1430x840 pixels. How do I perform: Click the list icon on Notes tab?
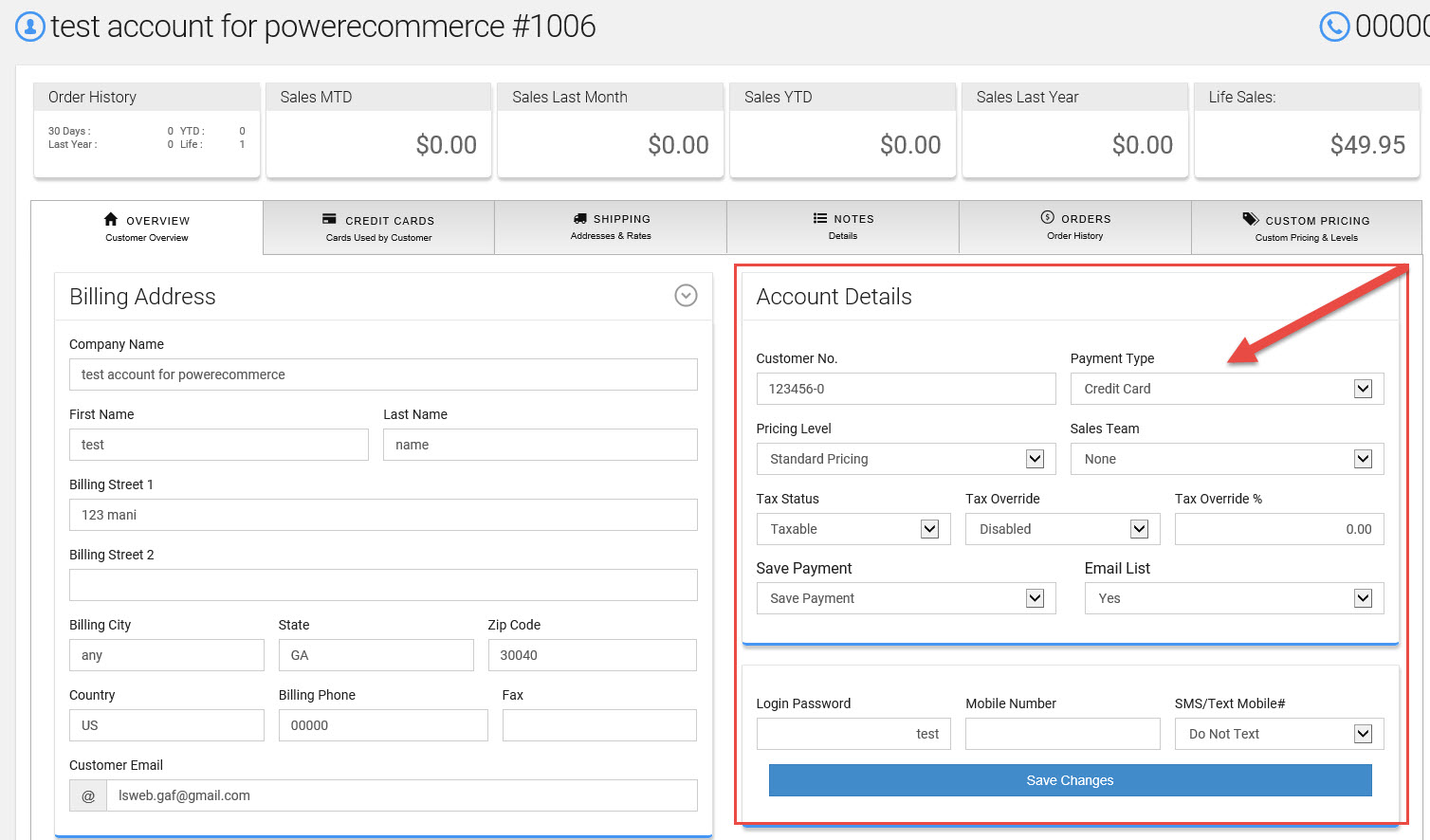[819, 218]
